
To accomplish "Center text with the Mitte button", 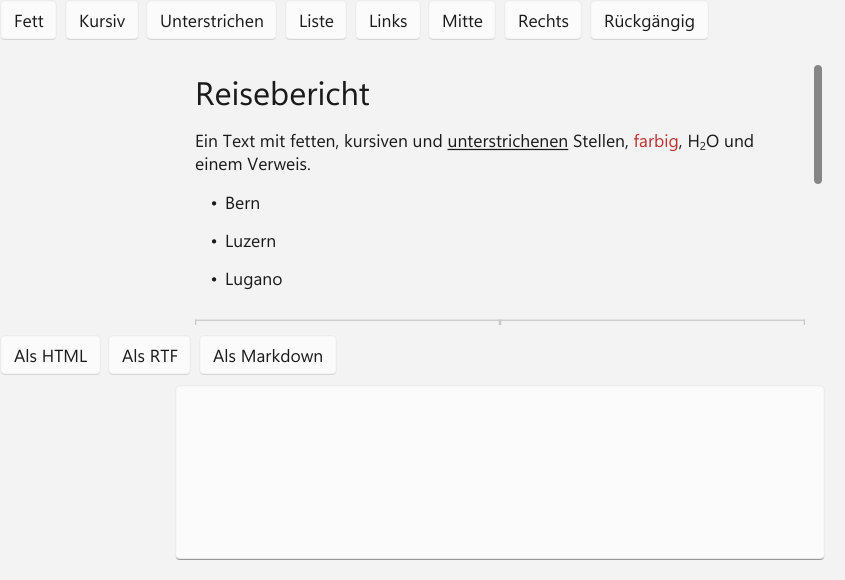I will click(462, 21).
